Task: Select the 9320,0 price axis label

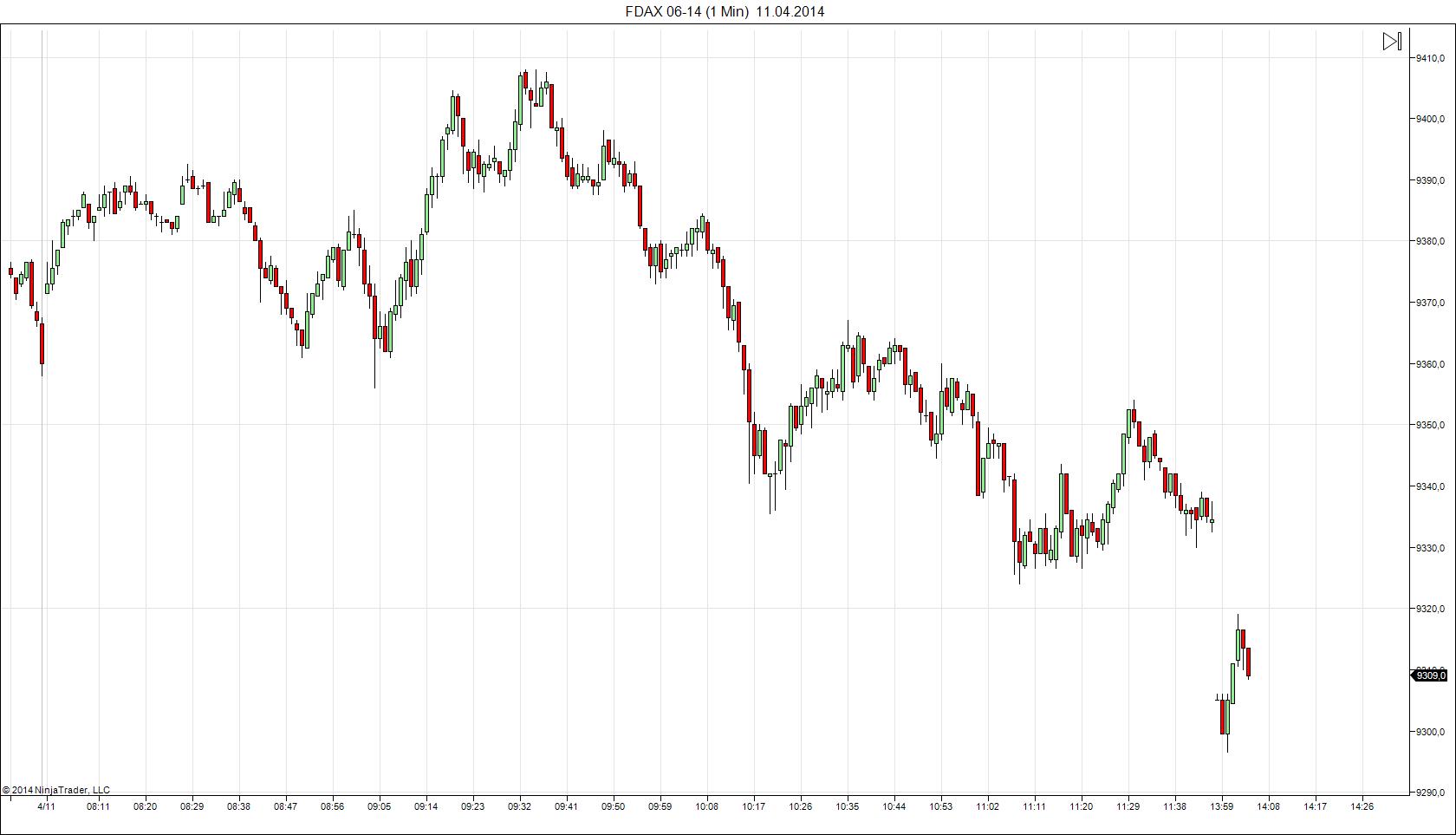Action: click(1430, 609)
